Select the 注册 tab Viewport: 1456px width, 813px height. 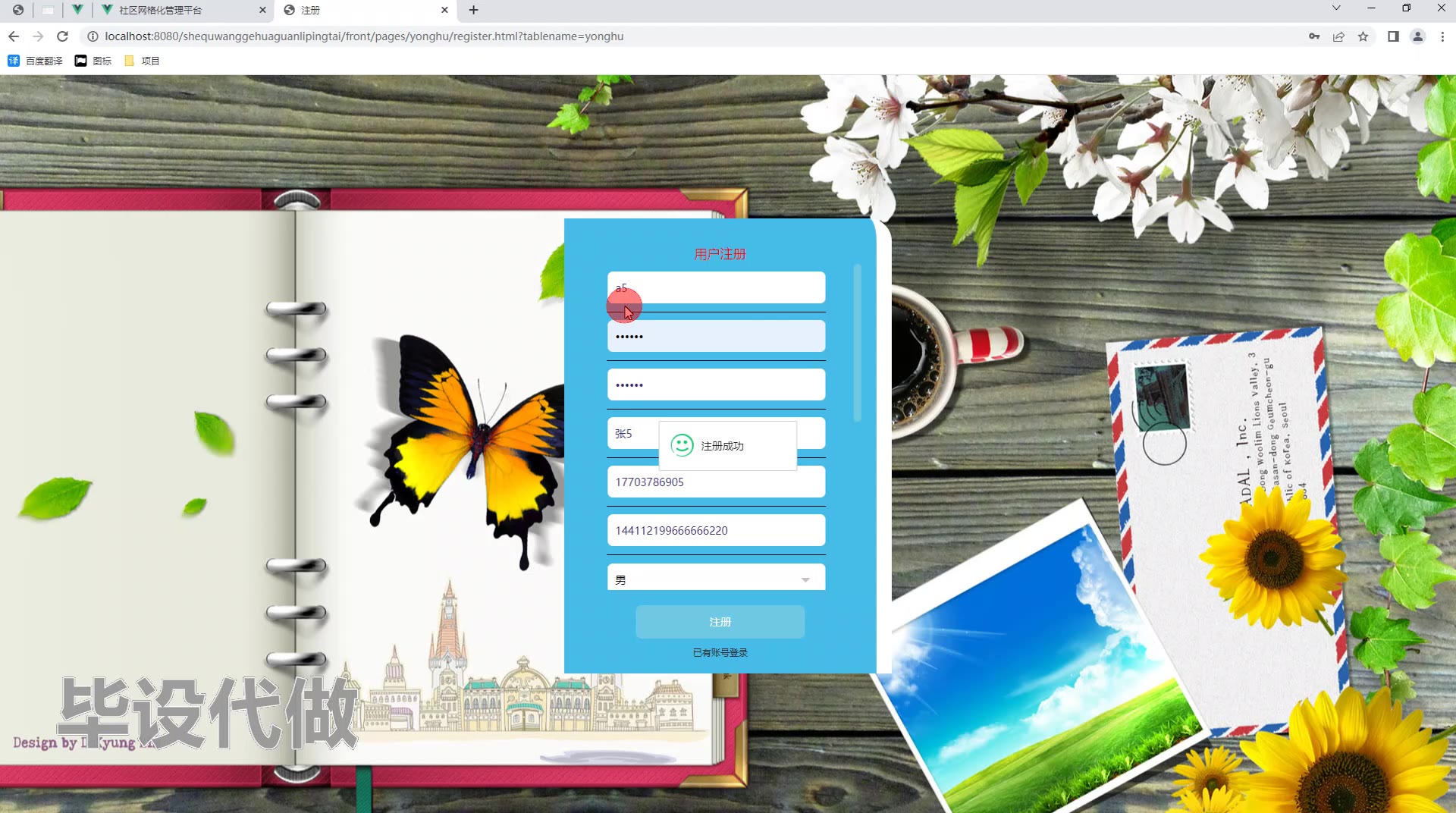point(366,10)
